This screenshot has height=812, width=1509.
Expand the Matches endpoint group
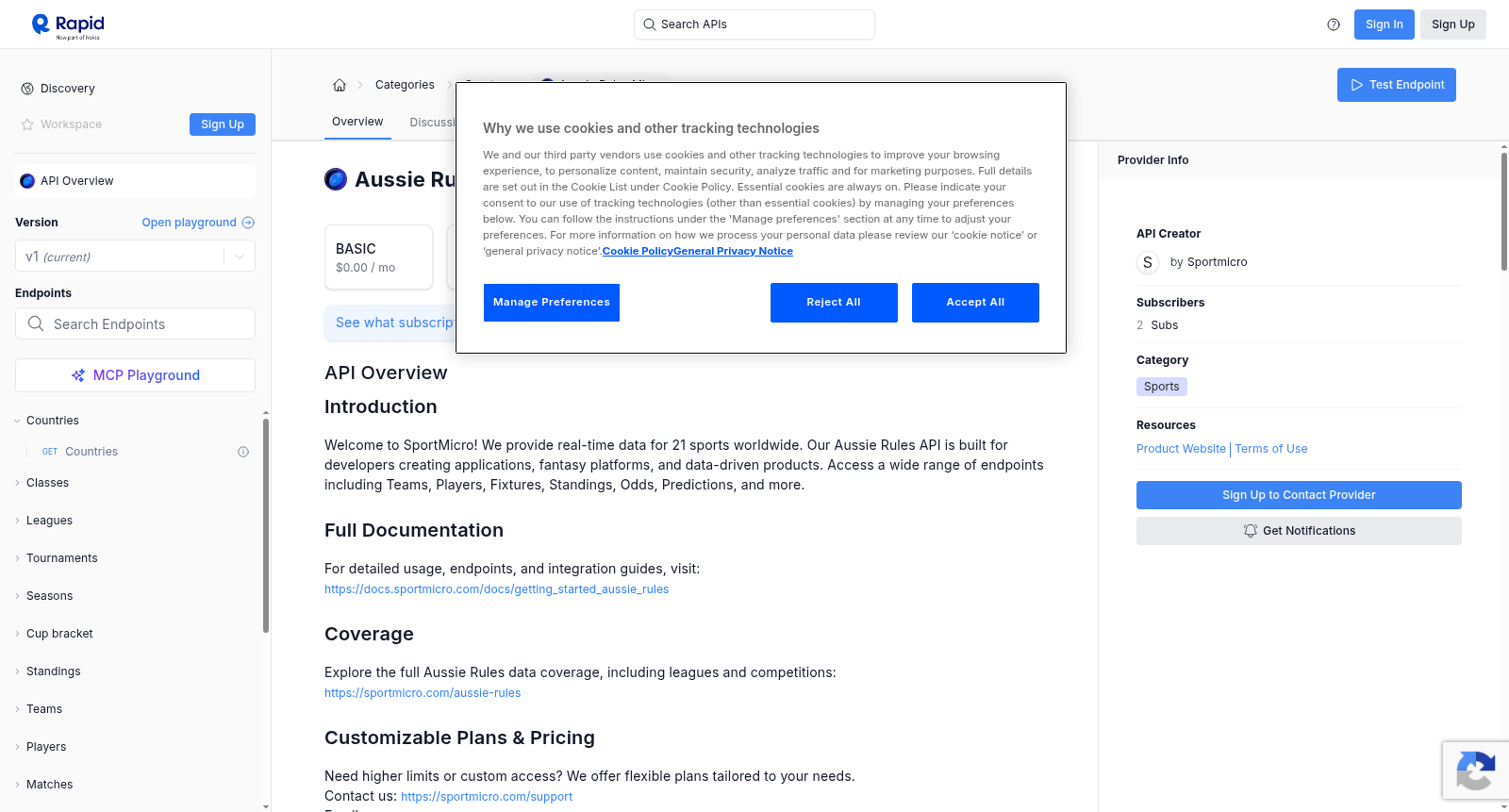pos(17,785)
